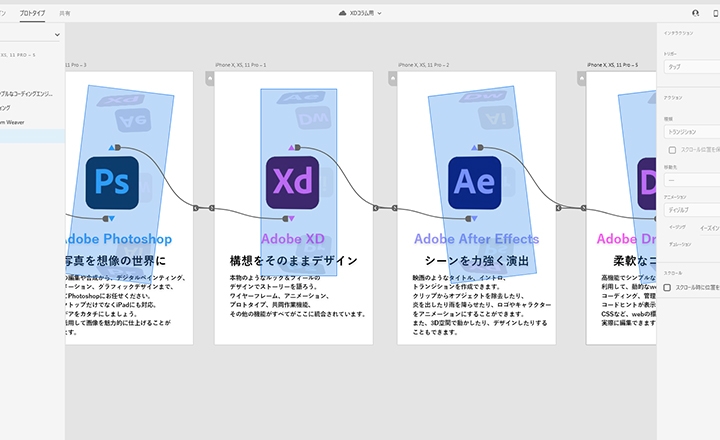Open the アニメーション dropdown showing ディゾルブ
This screenshot has width=720, height=440.
pos(690,210)
